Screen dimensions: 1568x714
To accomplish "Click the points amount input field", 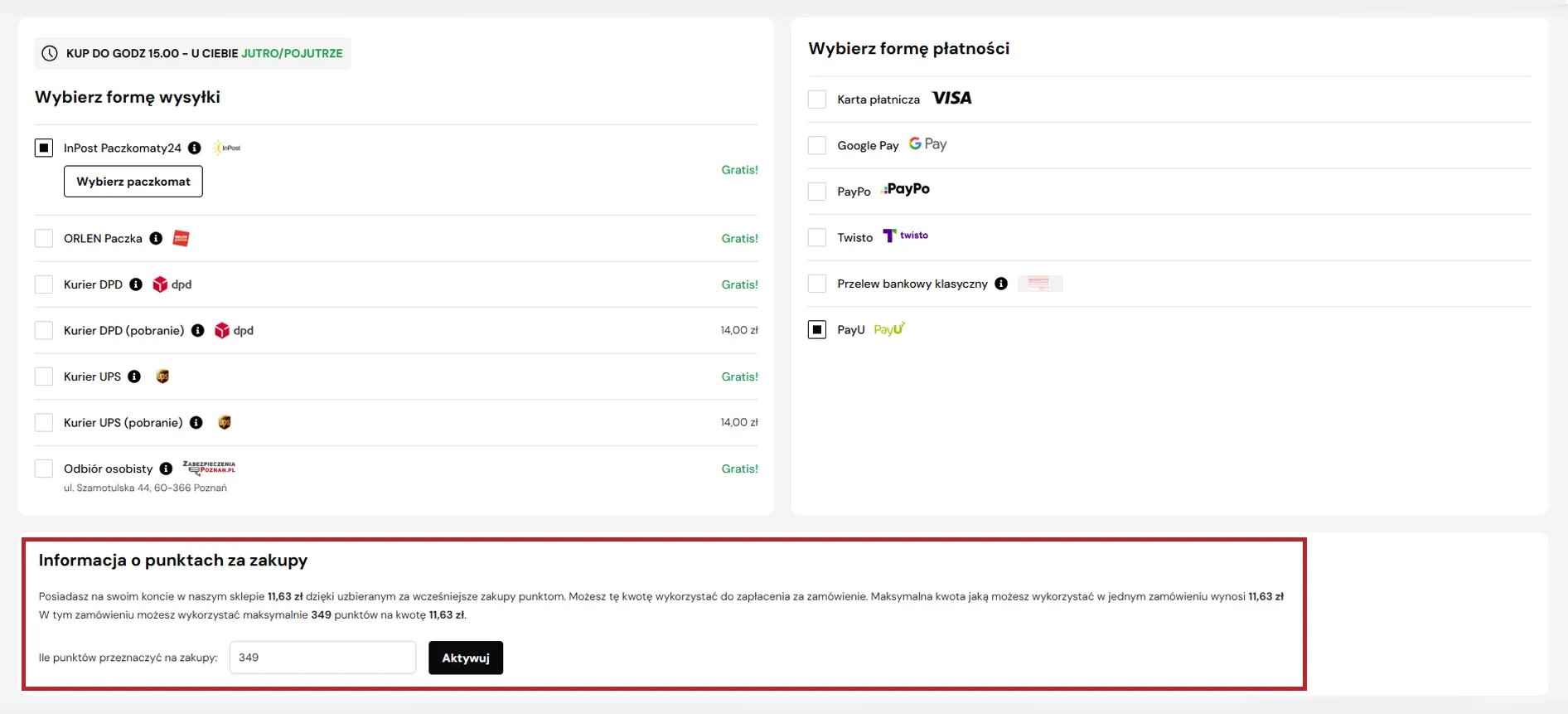I will coord(322,658).
